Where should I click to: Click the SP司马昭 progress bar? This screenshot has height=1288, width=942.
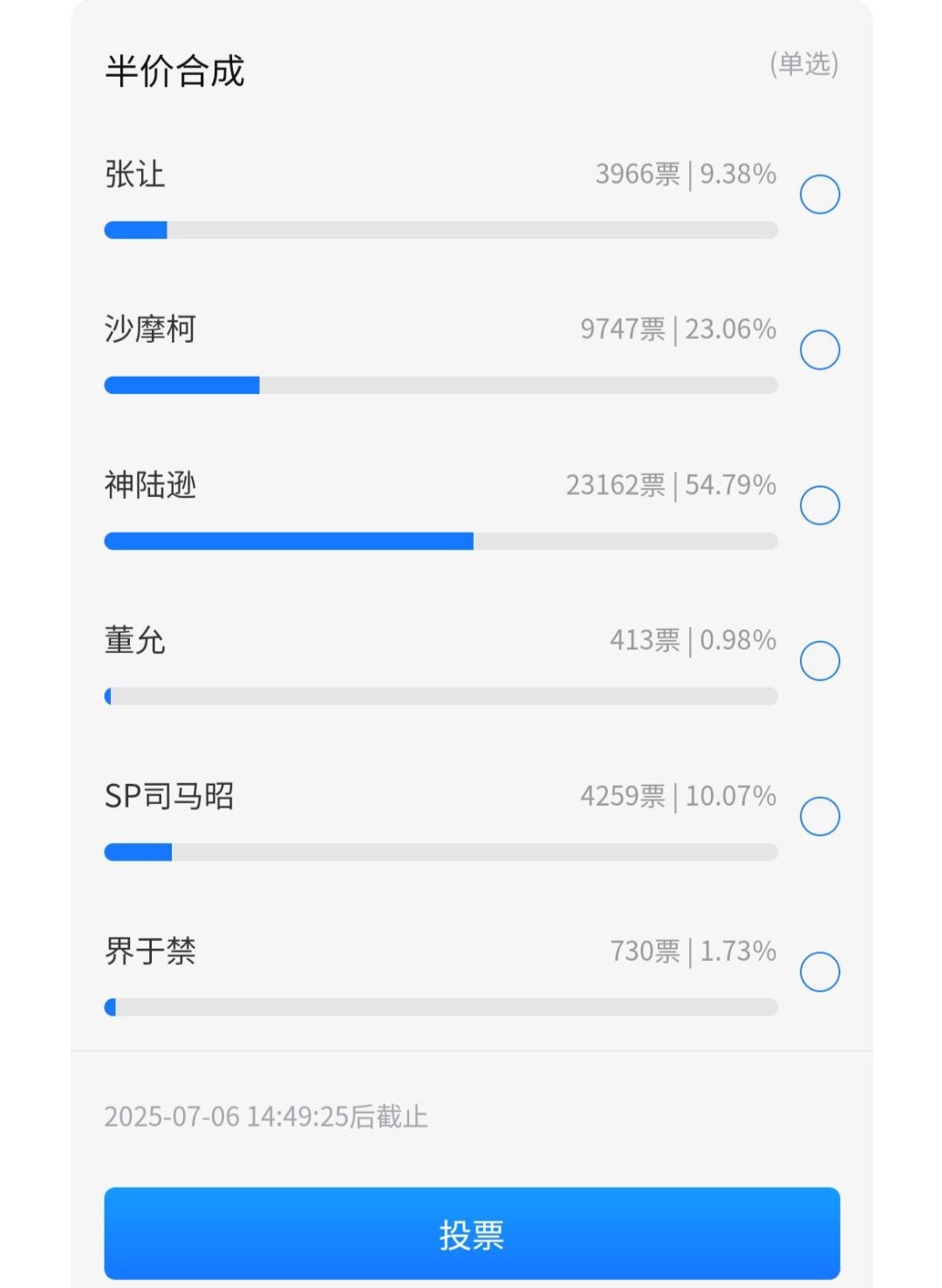tap(441, 852)
